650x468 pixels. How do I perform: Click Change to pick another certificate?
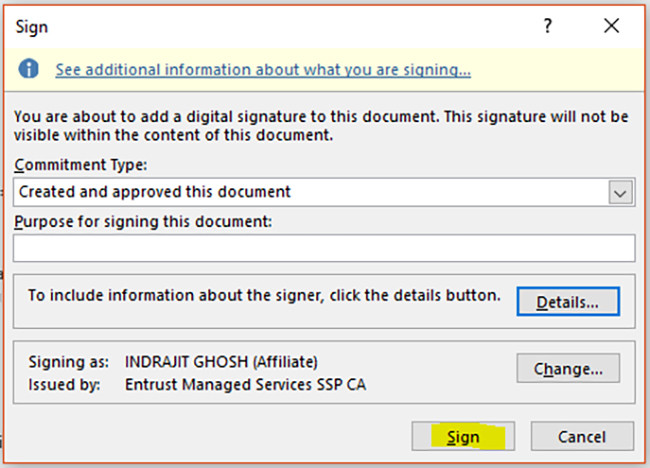(x=567, y=369)
